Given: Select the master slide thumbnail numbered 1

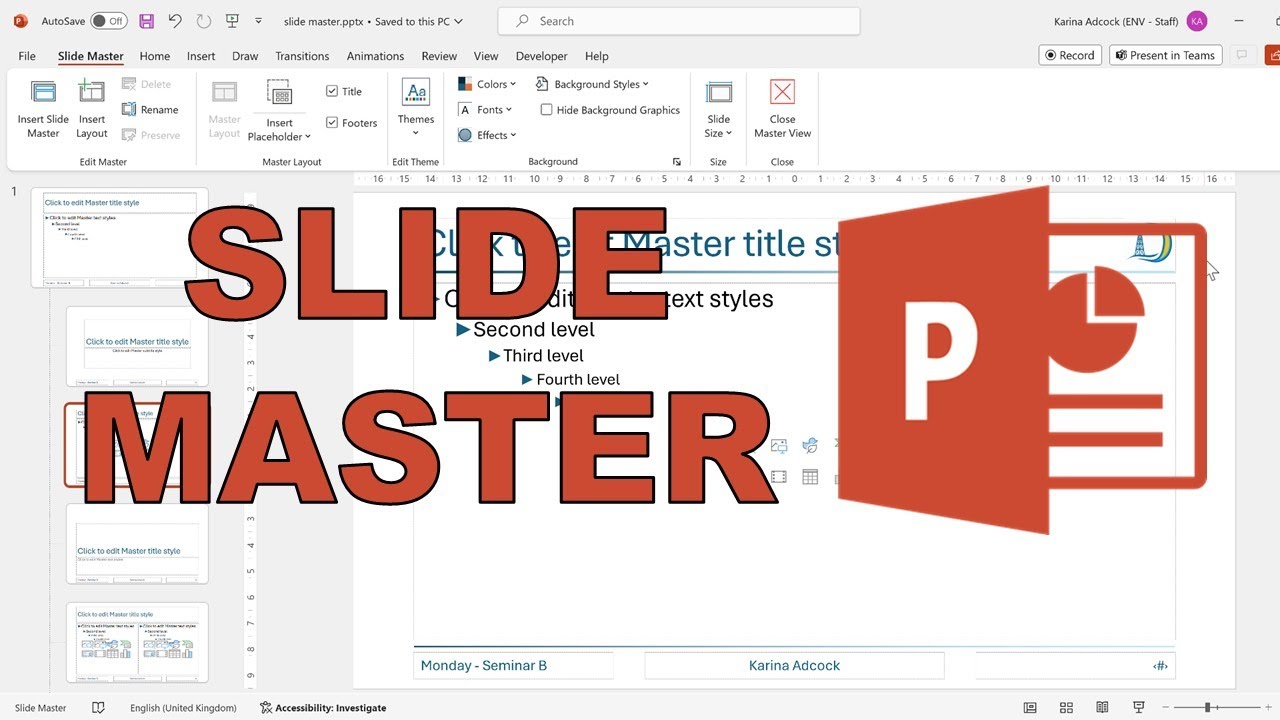Looking at the screenshot, I should (120, 237).
